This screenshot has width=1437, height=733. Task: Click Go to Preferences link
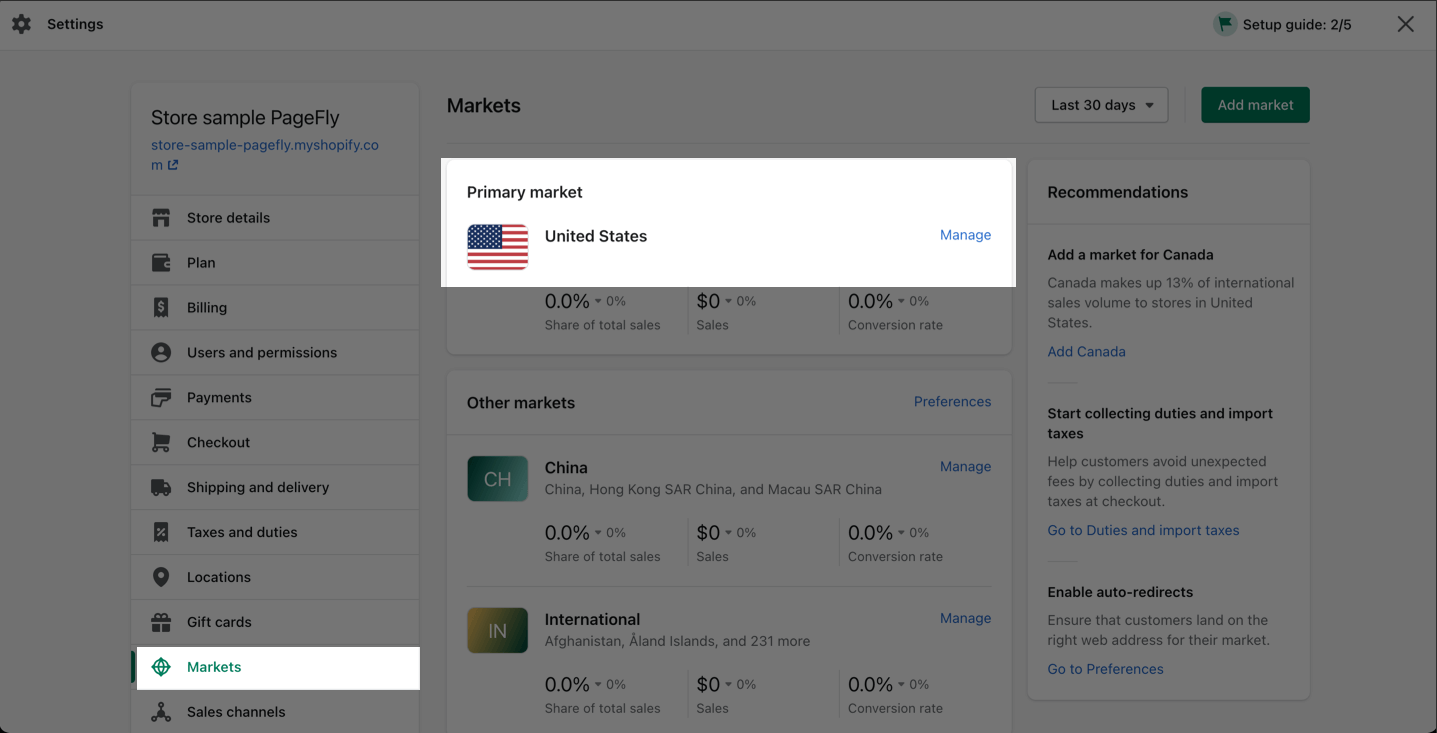tap(1105, 669)
